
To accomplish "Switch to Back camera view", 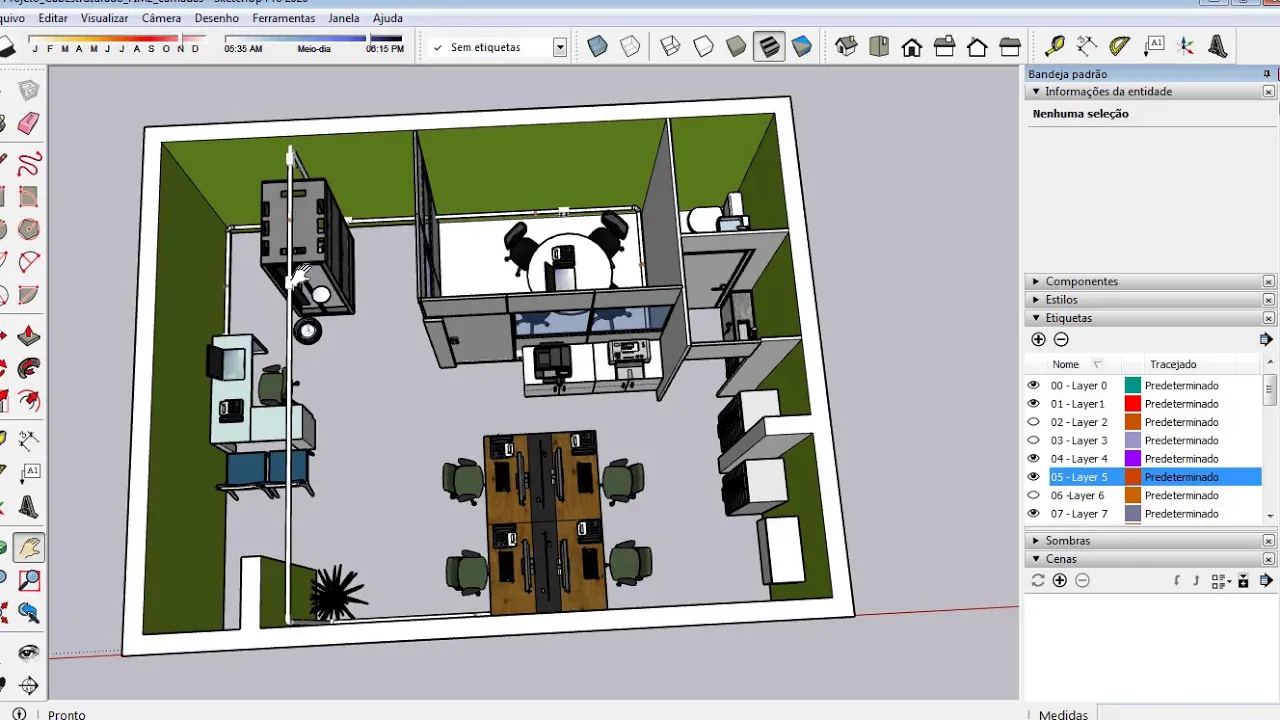I will tap(978, 46).
